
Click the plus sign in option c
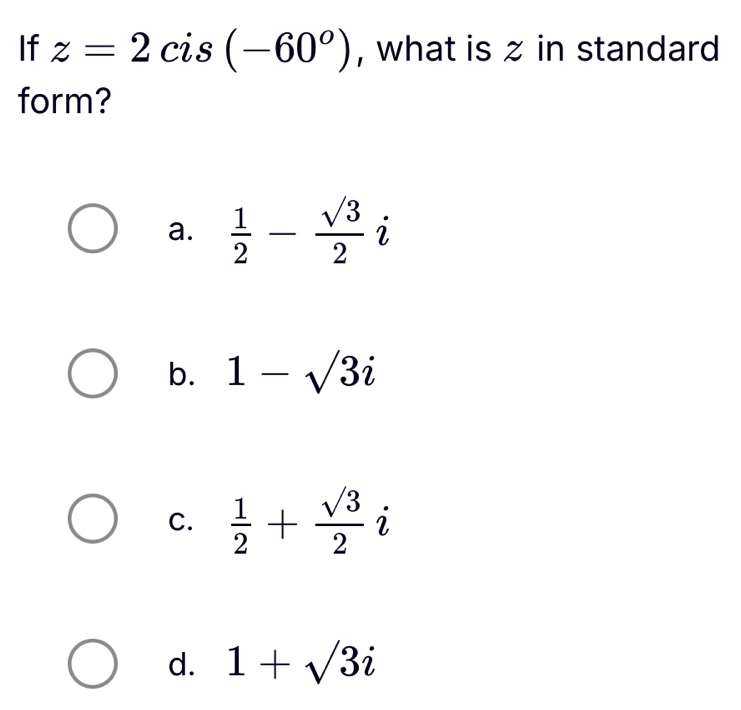tap(286, 520)
